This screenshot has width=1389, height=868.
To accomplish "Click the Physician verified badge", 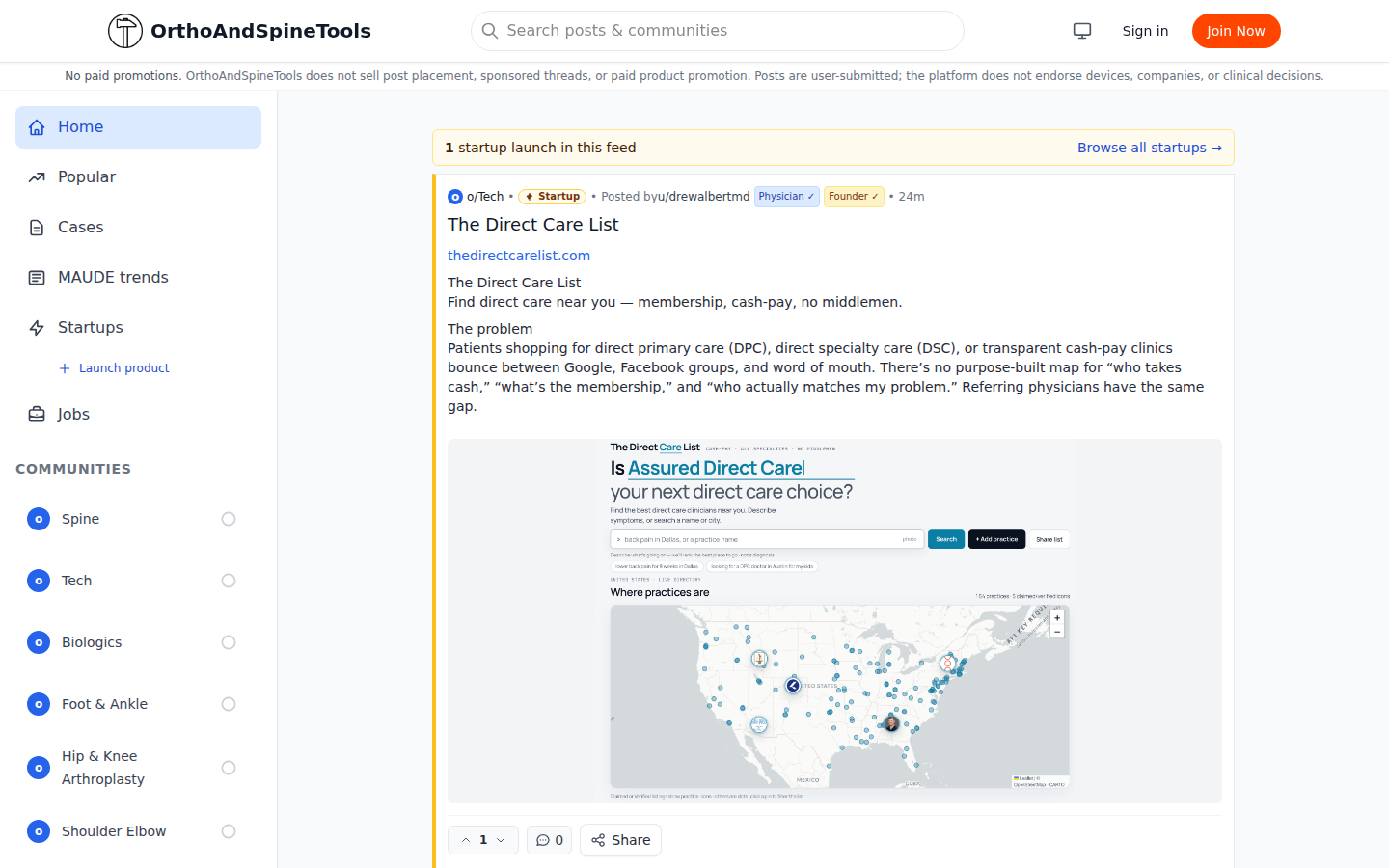I will point(787,197).
